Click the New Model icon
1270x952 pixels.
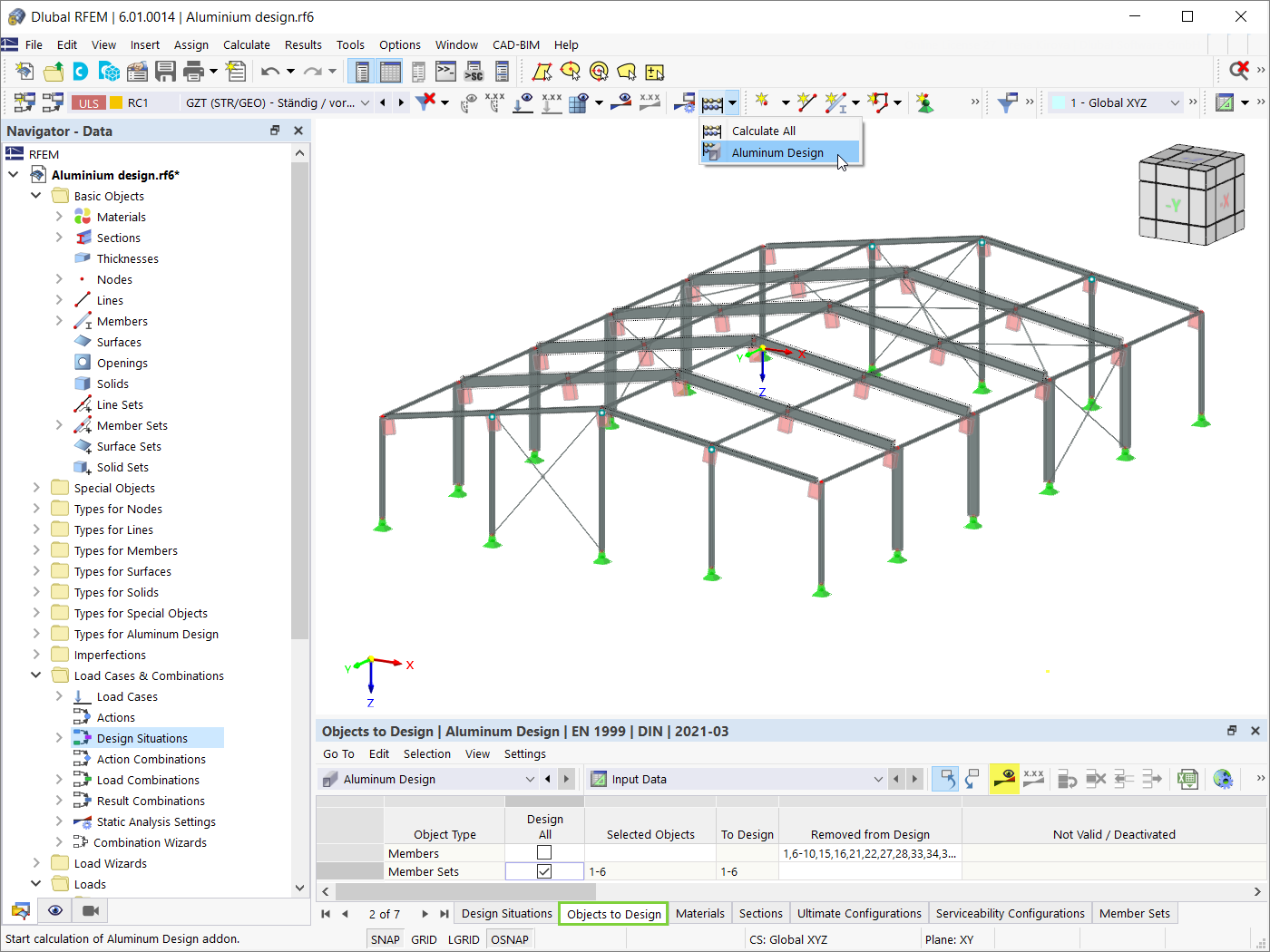click(x=25, y=71)
